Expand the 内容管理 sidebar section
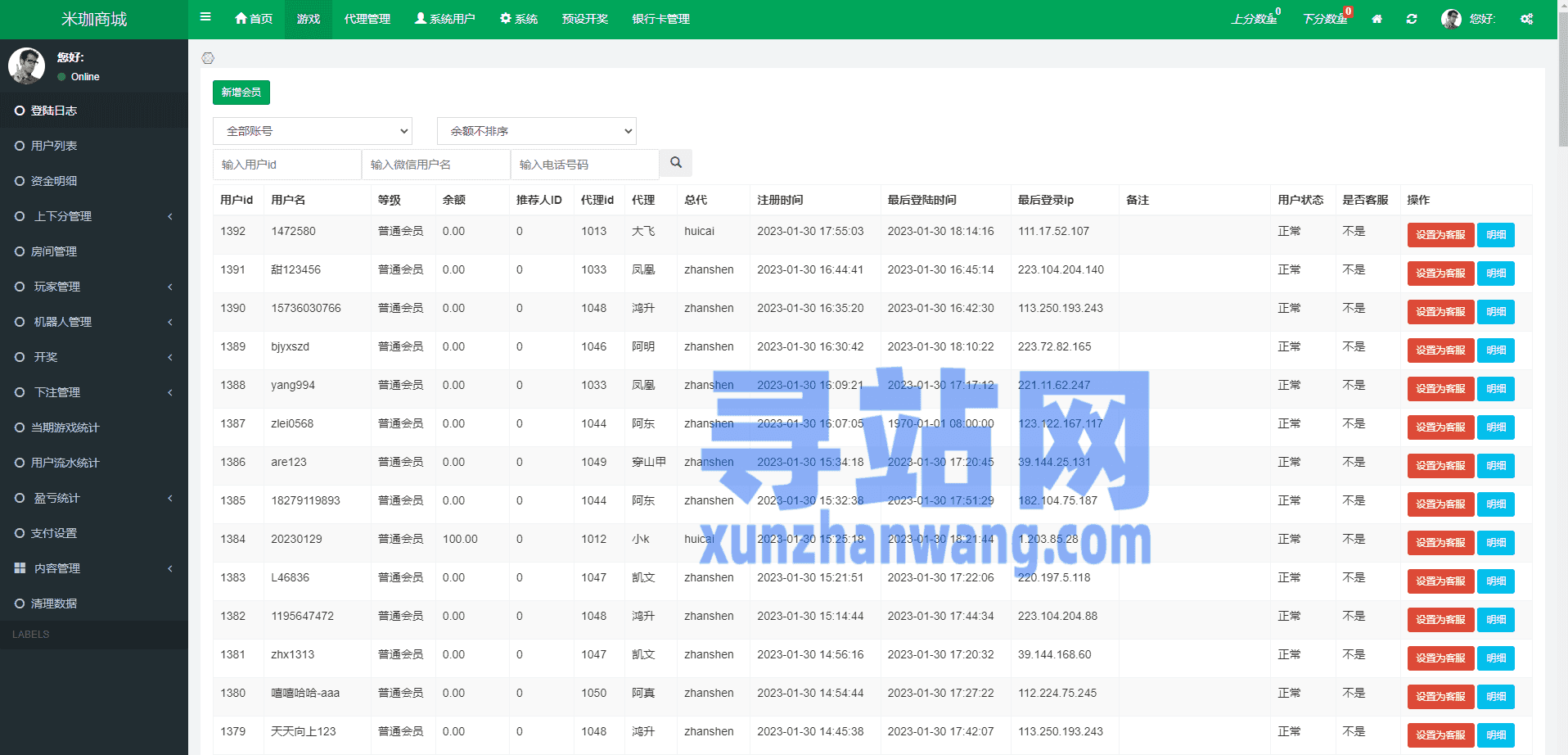 tap(94, 568)
